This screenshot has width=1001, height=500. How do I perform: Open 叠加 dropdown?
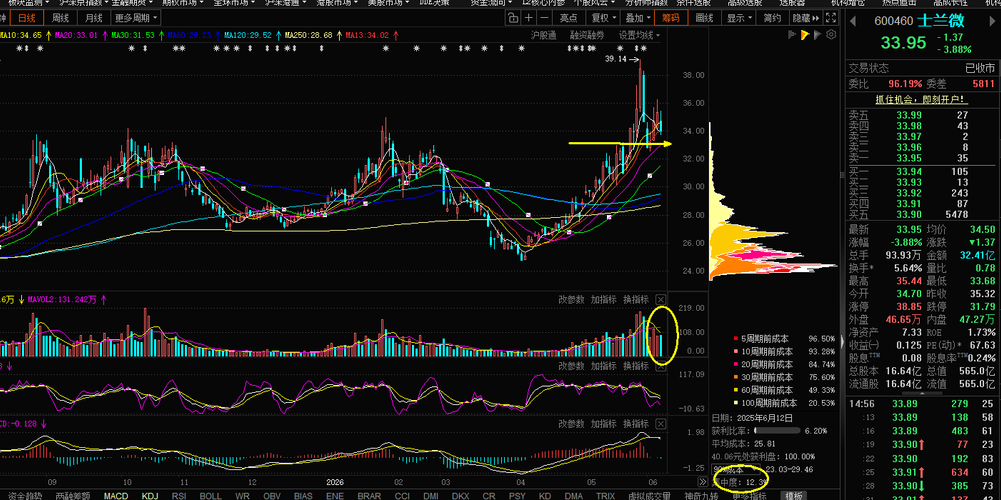(x=637, y=18)
